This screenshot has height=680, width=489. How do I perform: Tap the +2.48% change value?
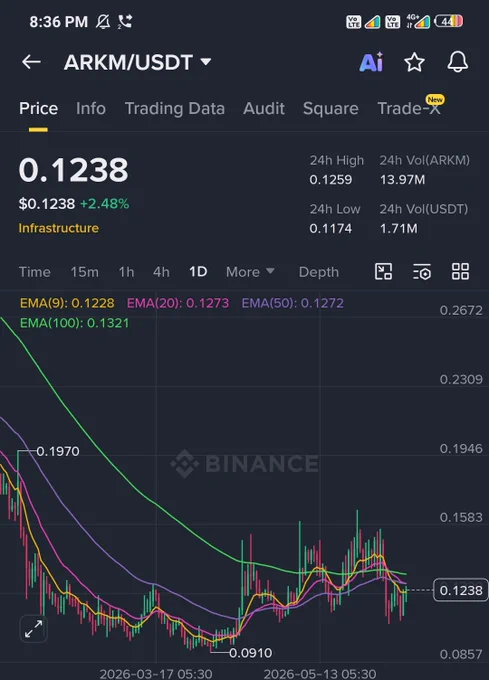pyautogui.click(x=104, y=204)
